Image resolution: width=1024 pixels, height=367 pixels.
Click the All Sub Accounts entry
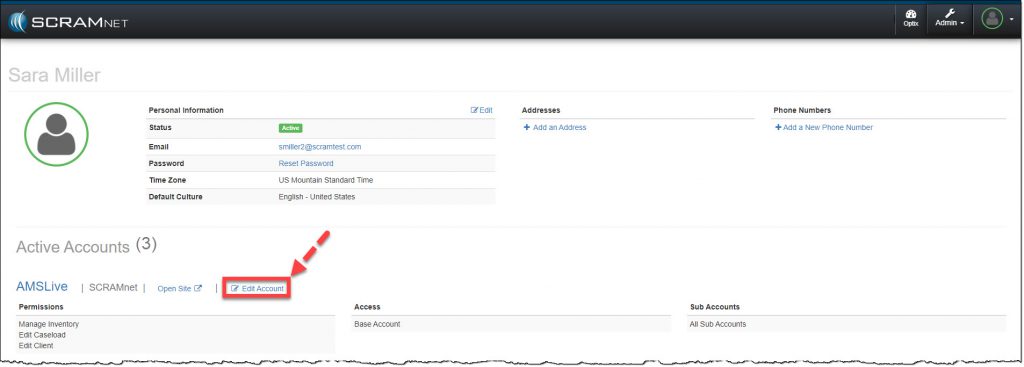pyautogui.click(x=718, y=324)
